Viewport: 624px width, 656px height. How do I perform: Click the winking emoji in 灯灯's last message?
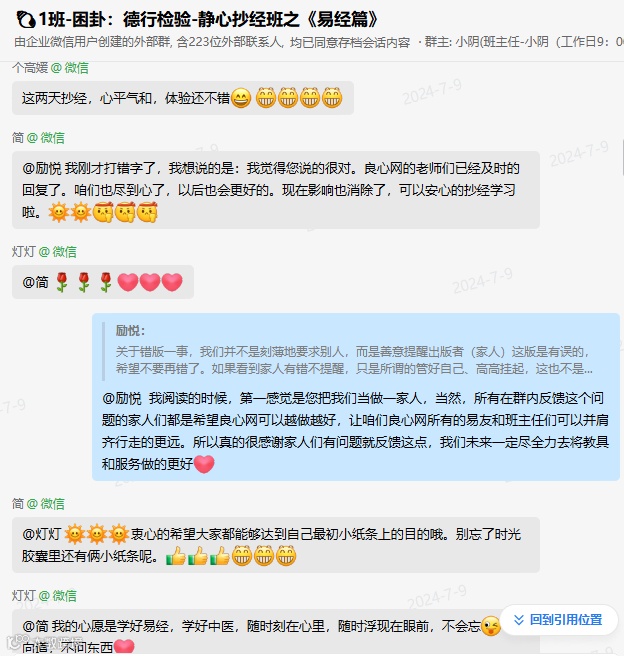(x=491, y=626)
